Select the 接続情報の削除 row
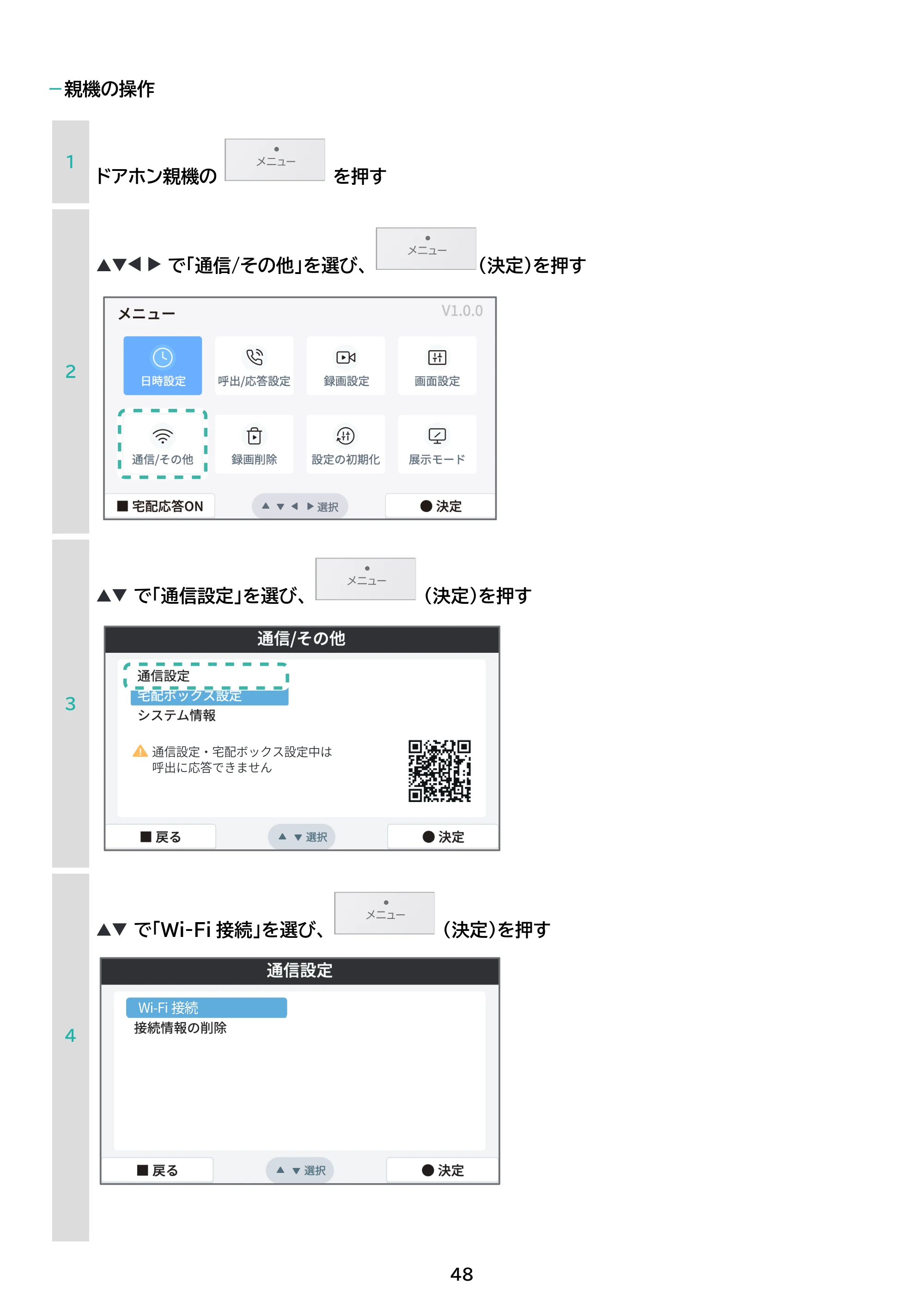The height and width of the screenshot is (1307, 924). (181, 1028)
